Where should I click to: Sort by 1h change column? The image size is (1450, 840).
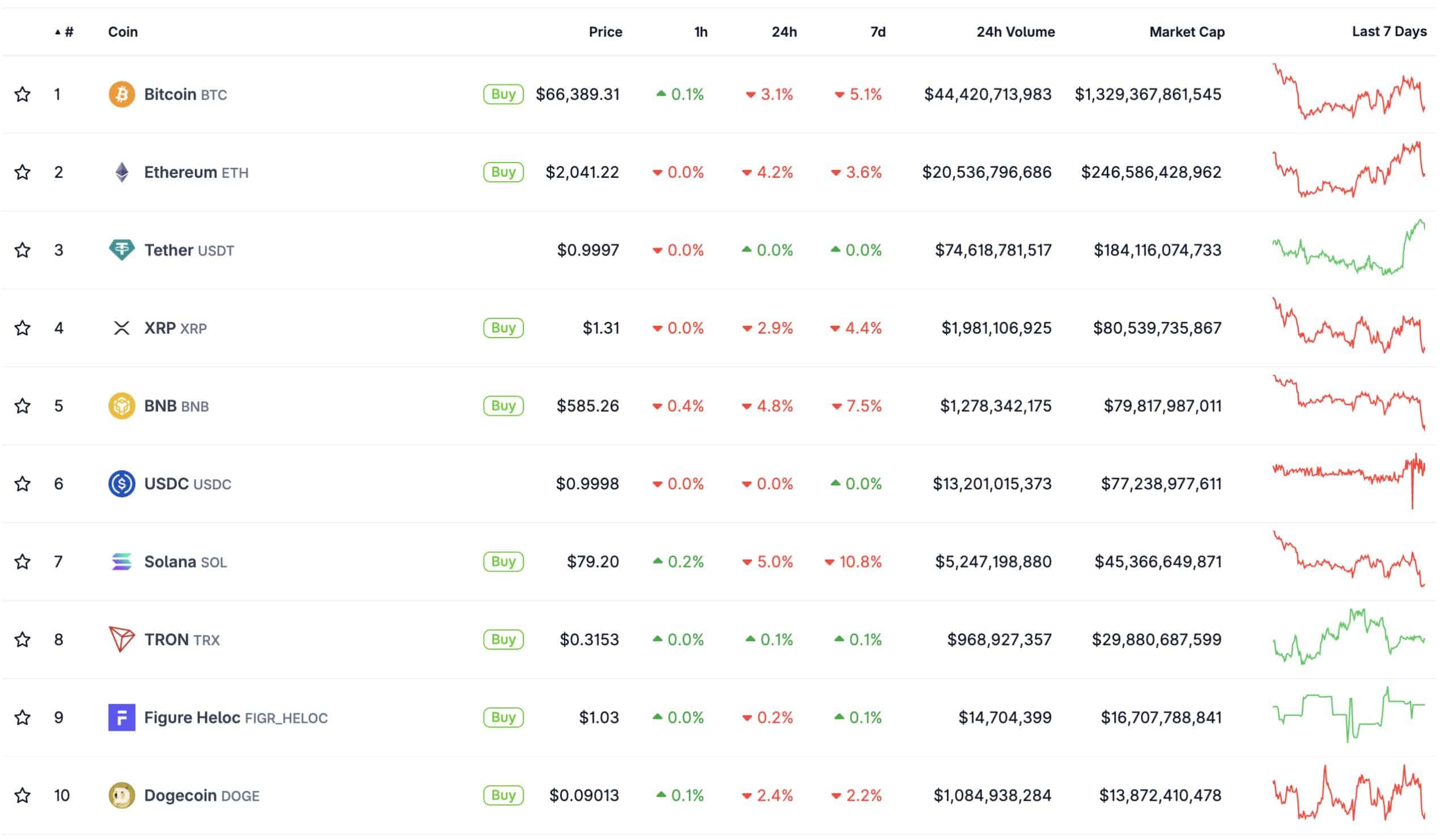pyautogui.click(x=701, y=32)
